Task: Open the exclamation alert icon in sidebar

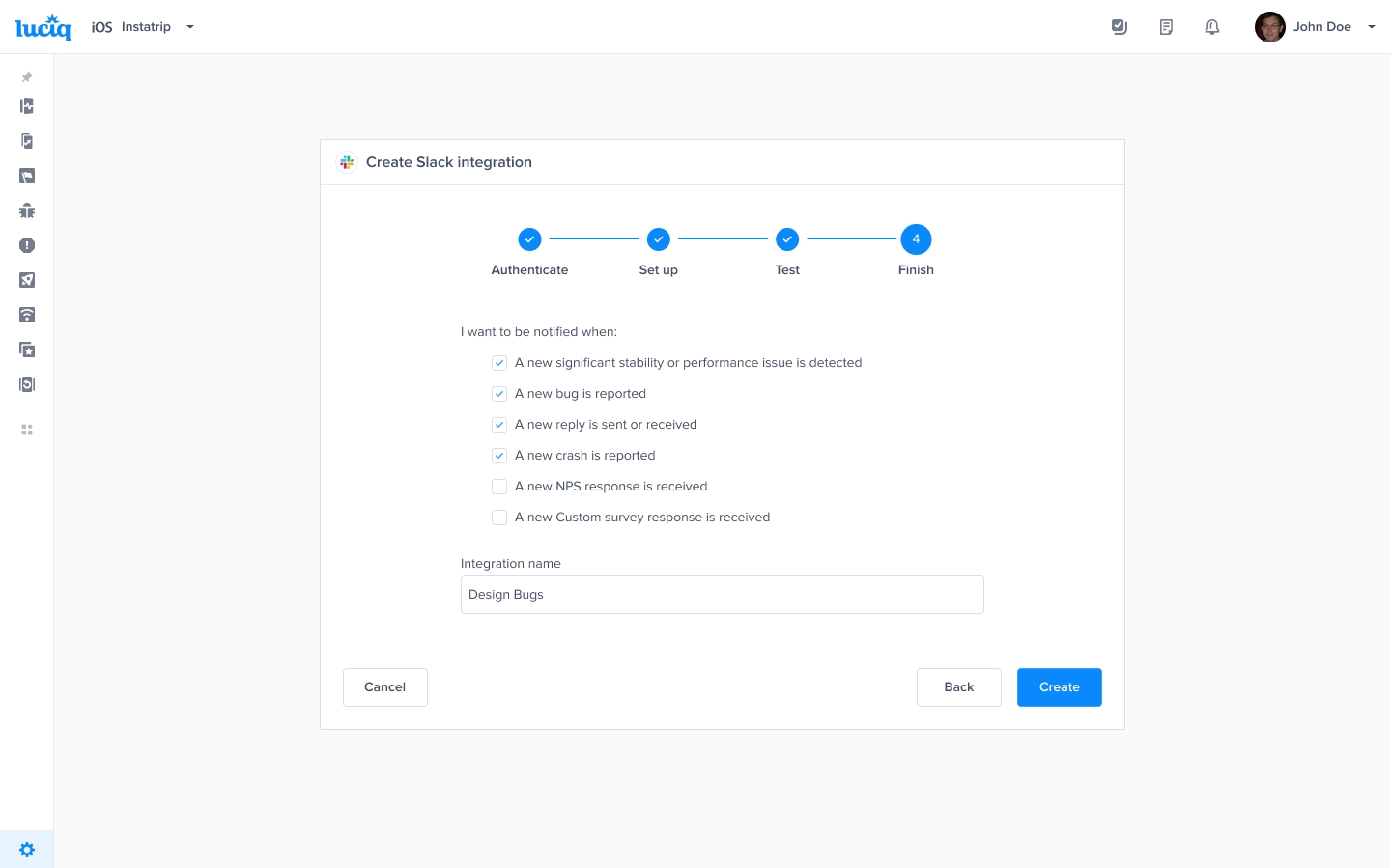Action: pyautogui.click(x=27, y=245)
